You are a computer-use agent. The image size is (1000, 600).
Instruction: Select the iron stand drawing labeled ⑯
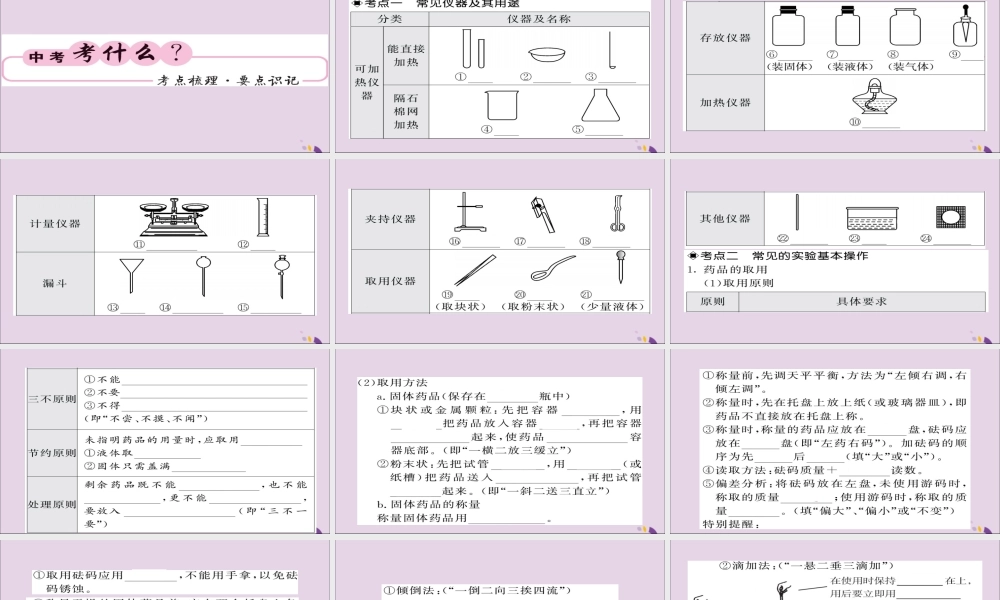coord(469,212)
